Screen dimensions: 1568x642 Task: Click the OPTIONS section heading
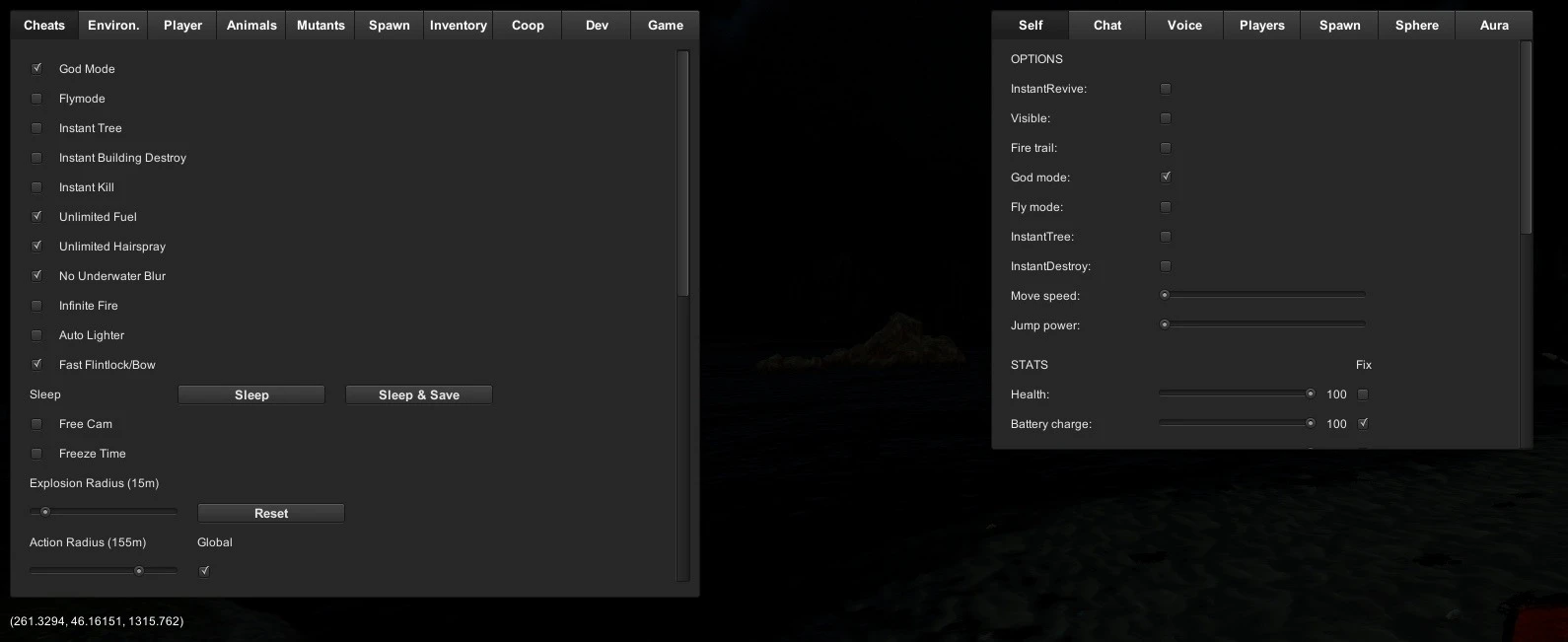1036,59
